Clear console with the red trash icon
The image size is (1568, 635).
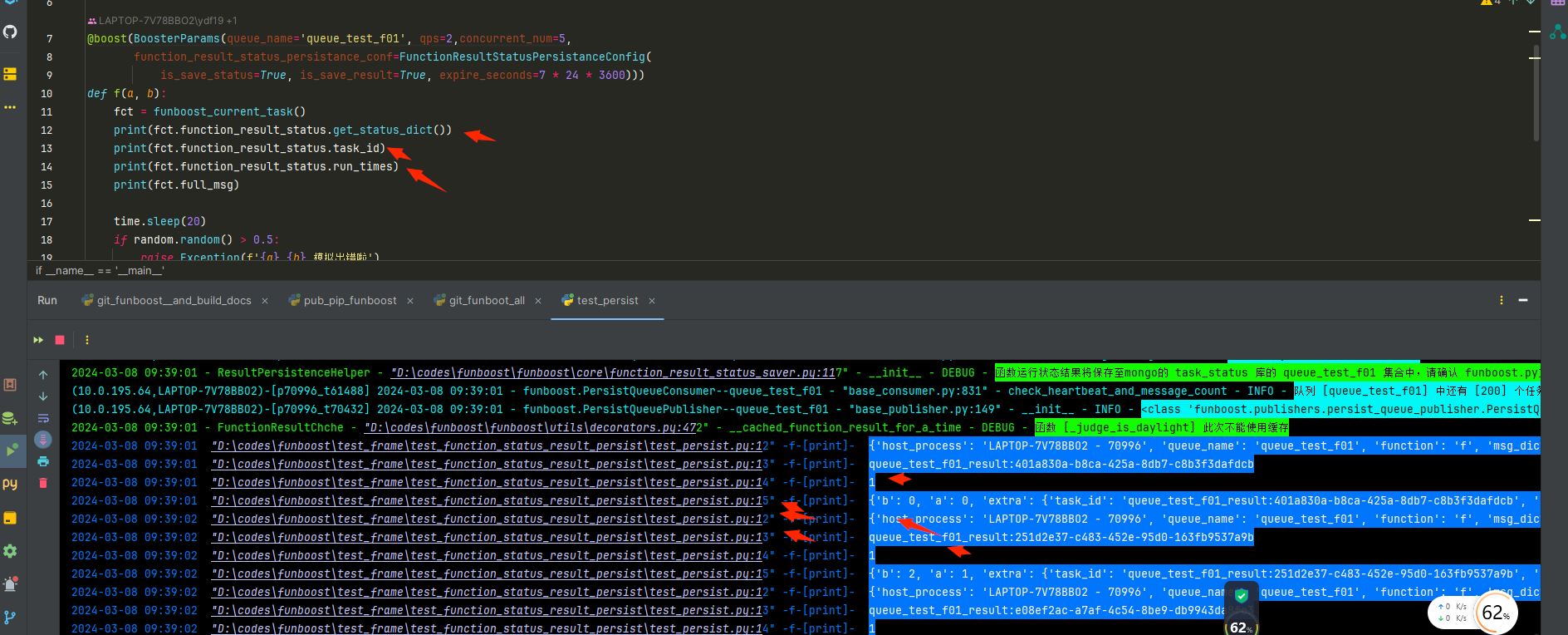tap(43, 483)
